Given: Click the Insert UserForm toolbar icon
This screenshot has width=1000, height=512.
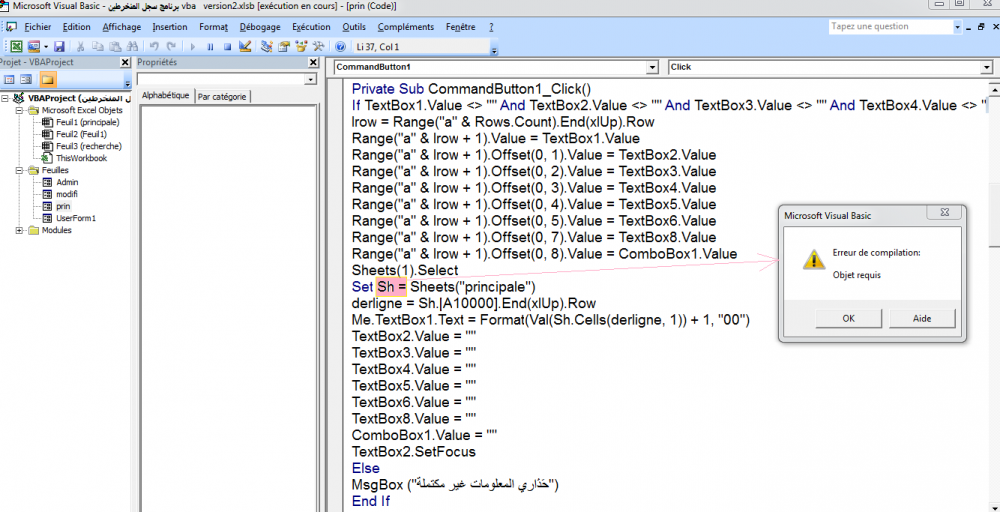Looking at the screenshot, I should click(34, 47).
